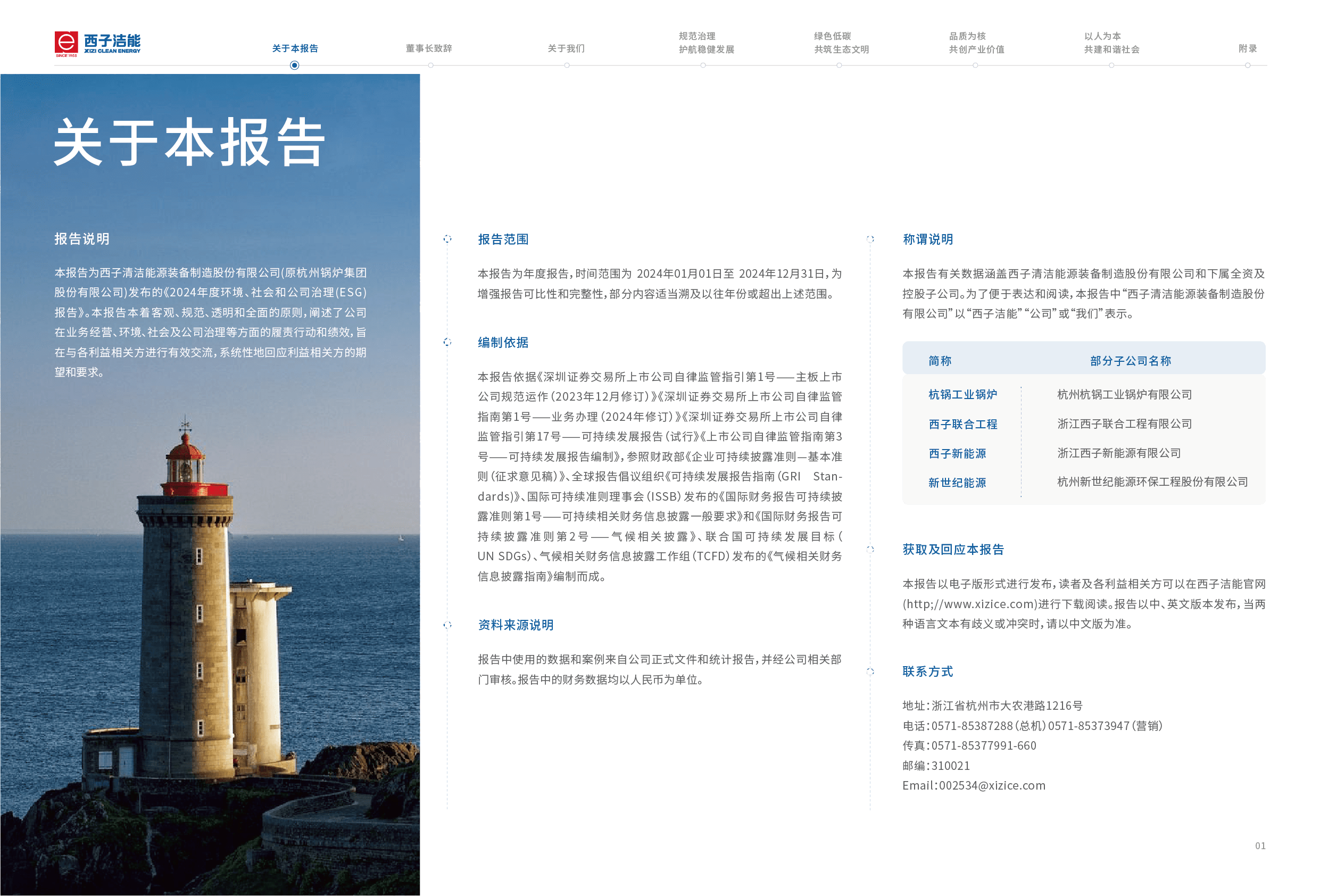The image size is (1320, 896).
Task: Open the 关于我们 navigation tab
Action: coord(566,49)
